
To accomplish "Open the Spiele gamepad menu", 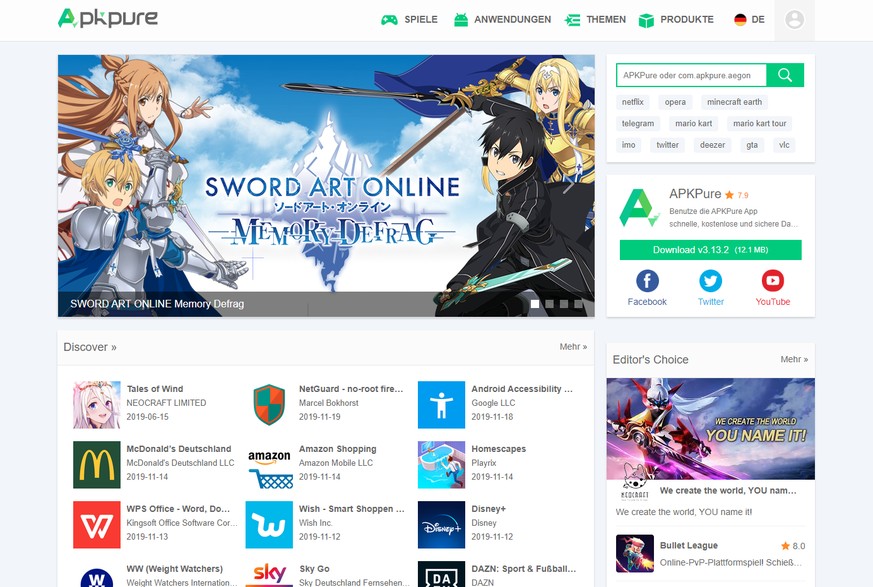I will [409, 20].
